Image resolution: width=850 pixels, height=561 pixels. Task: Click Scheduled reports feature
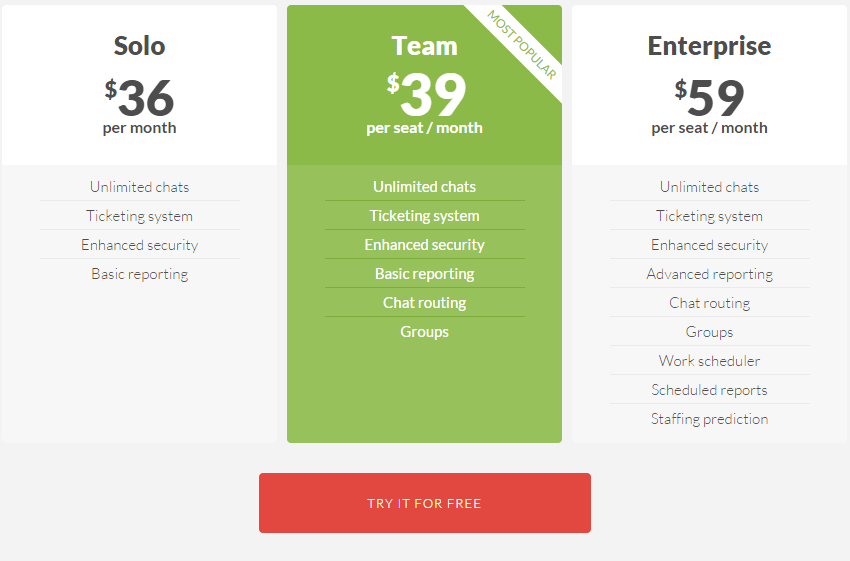tap(709, 390)
